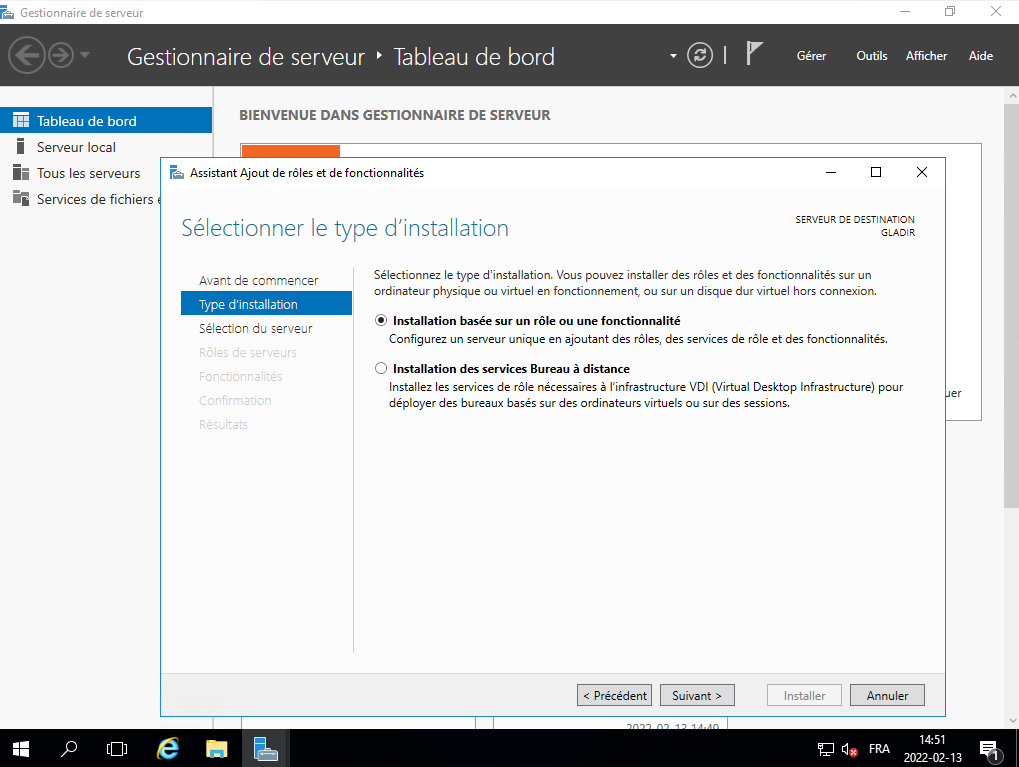Close the wizard dialog
Screen dimensions: 1019x767
pyautogui.click(x=922, y=172)
